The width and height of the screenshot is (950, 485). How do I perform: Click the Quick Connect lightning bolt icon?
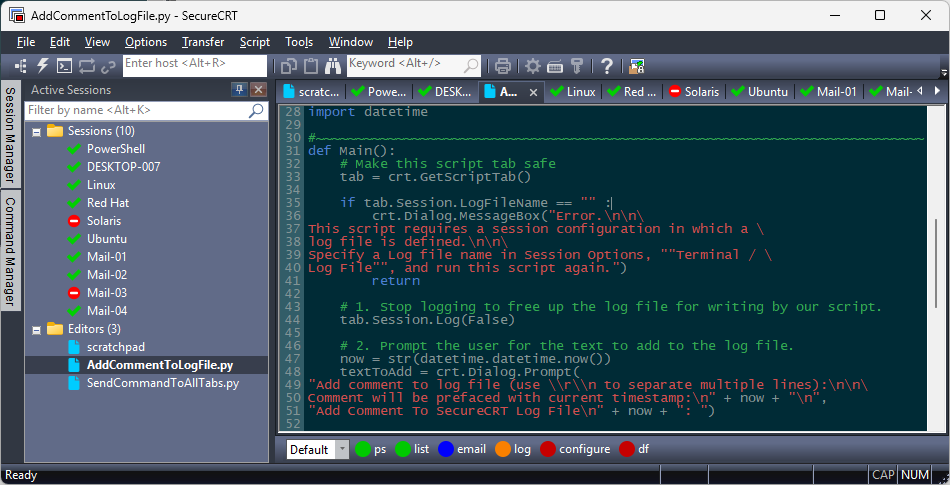(x=43, y=66)
